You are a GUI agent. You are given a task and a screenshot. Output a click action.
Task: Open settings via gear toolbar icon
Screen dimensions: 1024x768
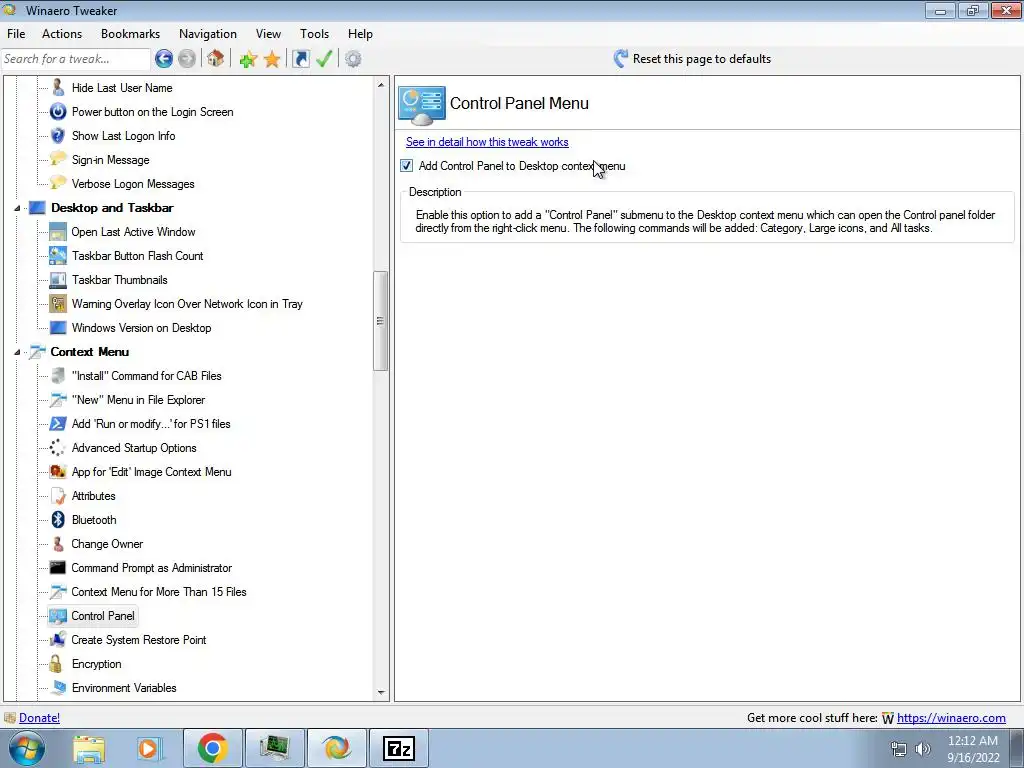tap(353, 59)
